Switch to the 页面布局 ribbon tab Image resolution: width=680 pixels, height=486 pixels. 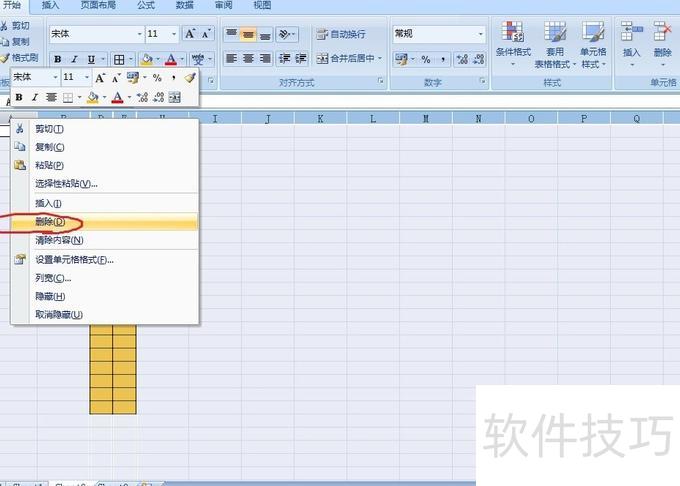(98, 5)
